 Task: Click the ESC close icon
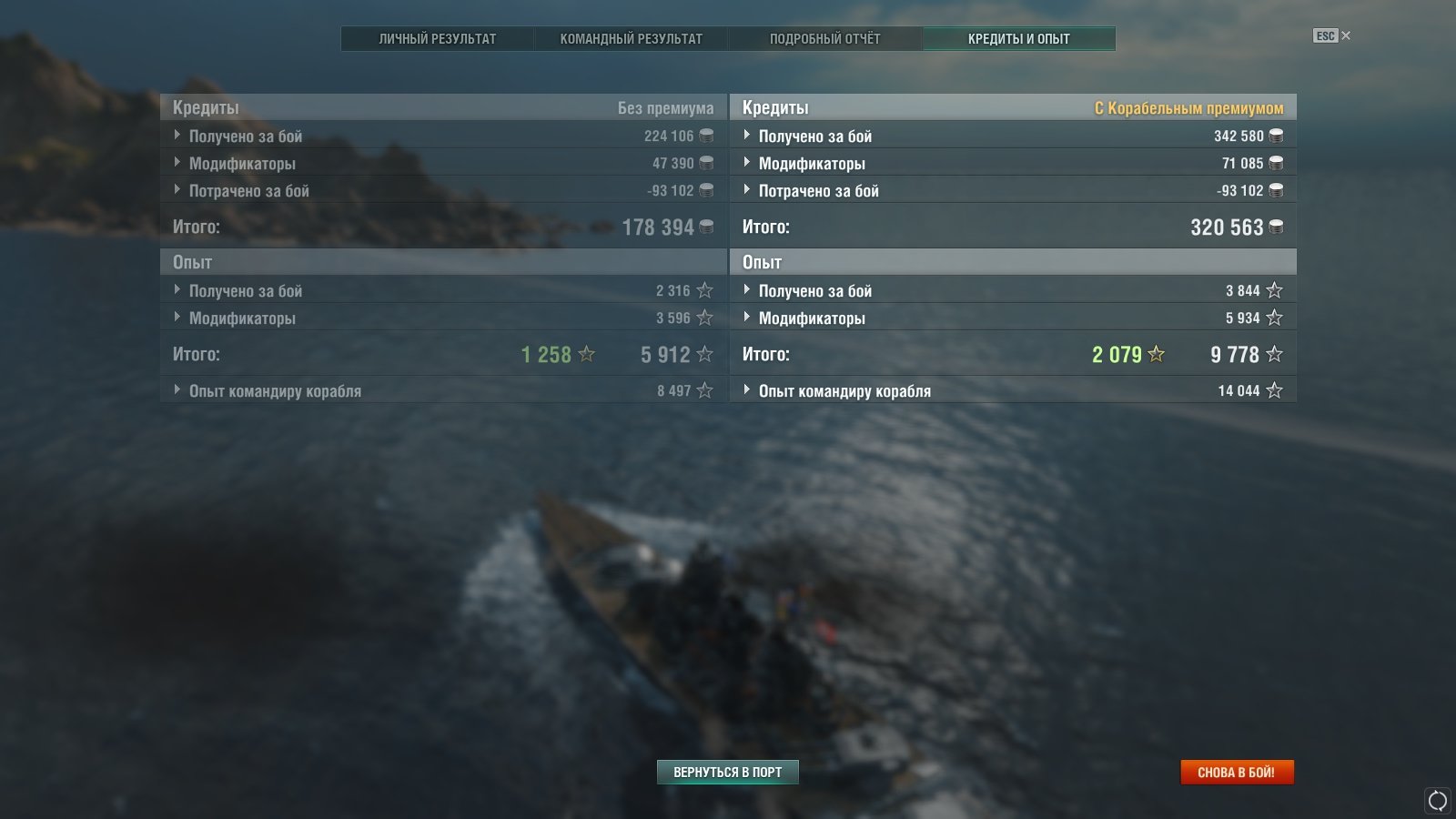1346,35
